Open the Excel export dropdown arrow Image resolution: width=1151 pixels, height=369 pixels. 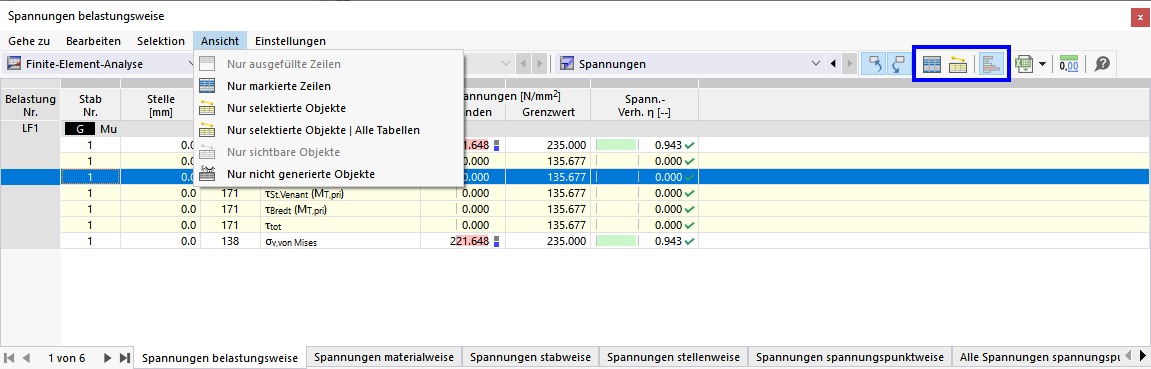(1042, 65)
